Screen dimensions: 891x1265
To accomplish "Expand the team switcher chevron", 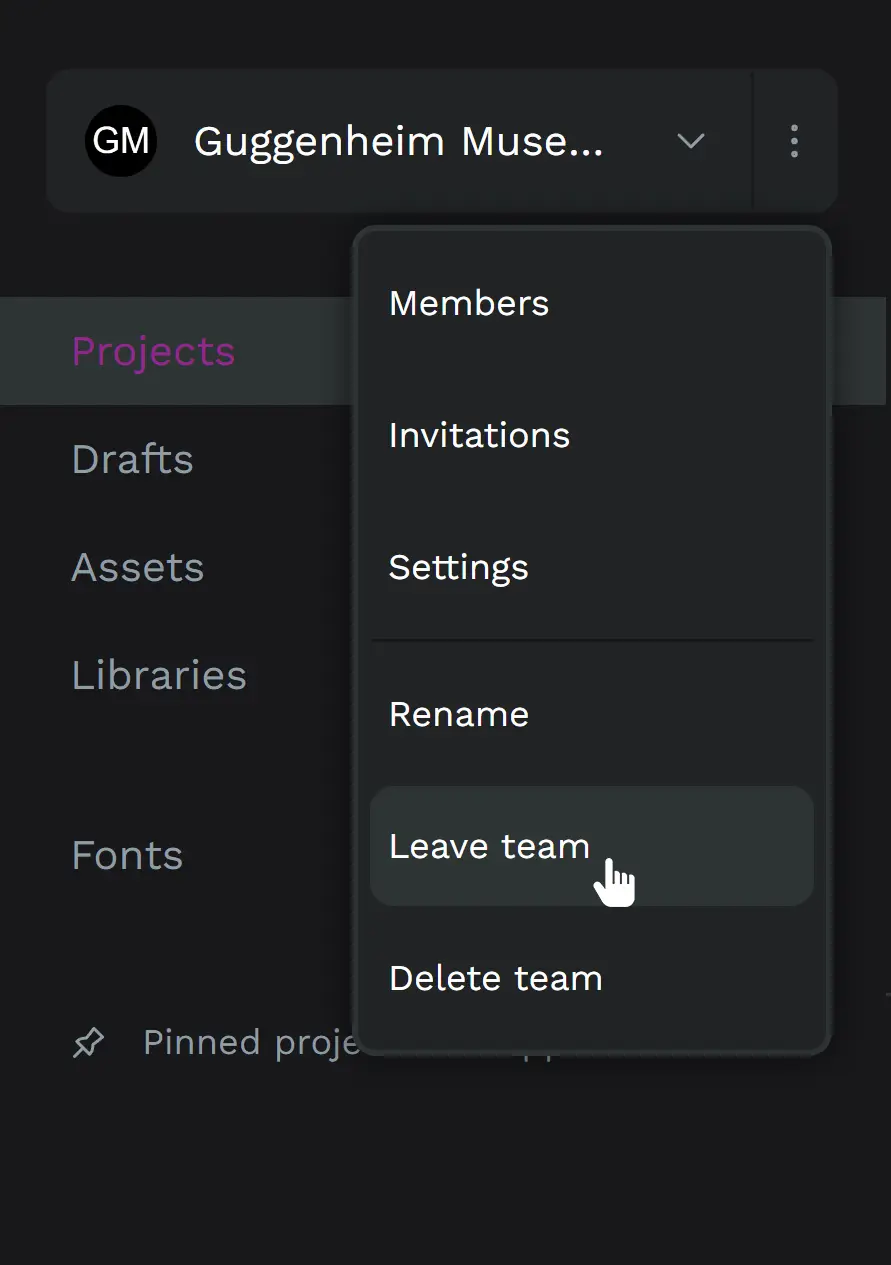I will click(x=691, y=141).
